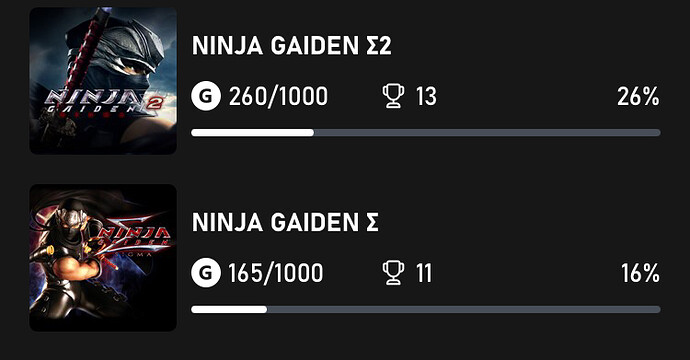The image size is (690, 360).
Task: Click the Ninja Gaiden 2 logo on cover
Action: (x=105, y=103)
